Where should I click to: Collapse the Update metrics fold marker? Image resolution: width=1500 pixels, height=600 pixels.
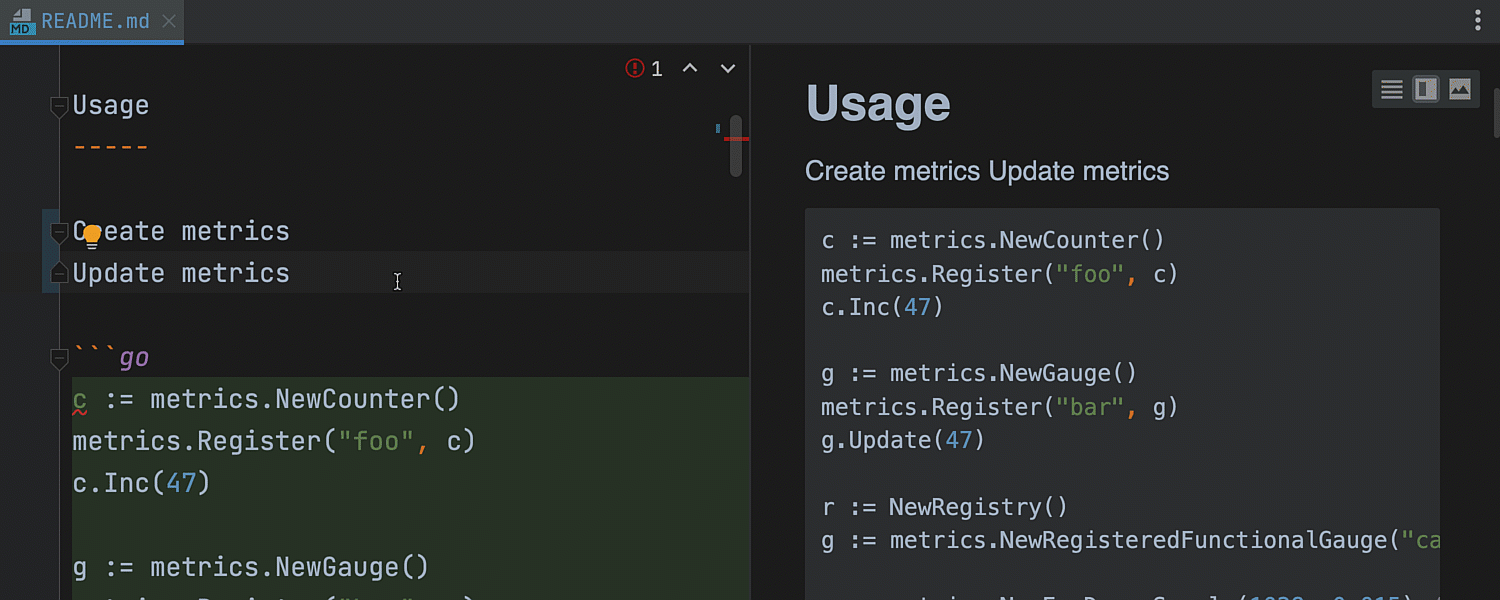click(x=59, y=273)
